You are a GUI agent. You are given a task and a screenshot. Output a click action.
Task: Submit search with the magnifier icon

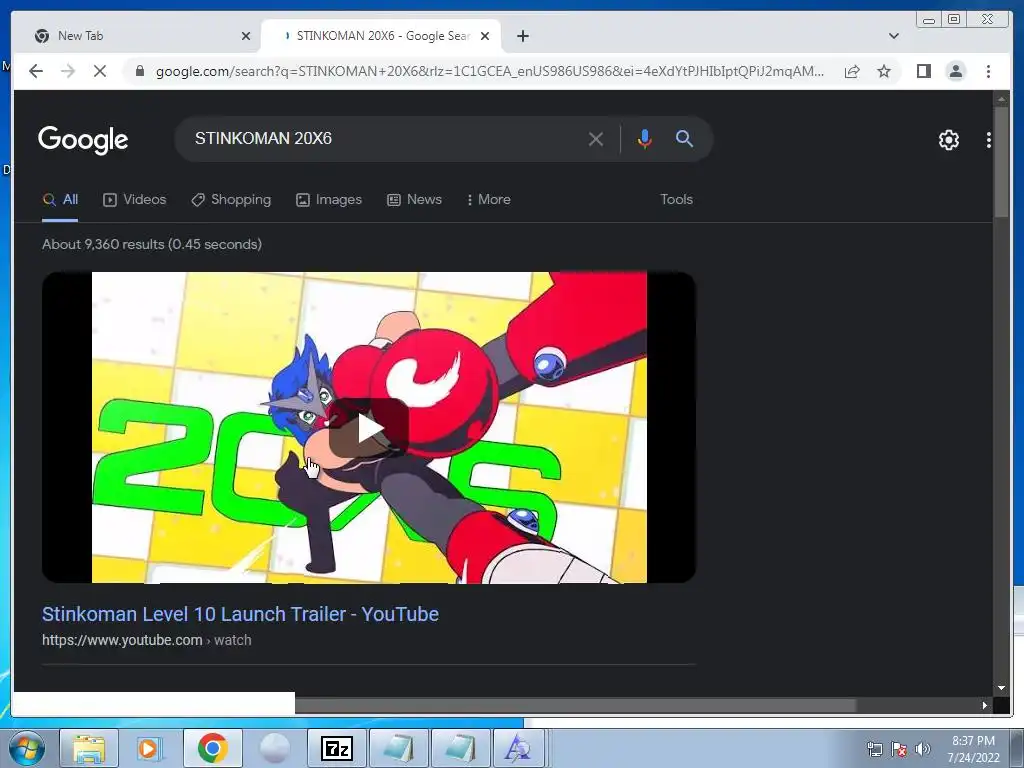(x=684, y=138)
